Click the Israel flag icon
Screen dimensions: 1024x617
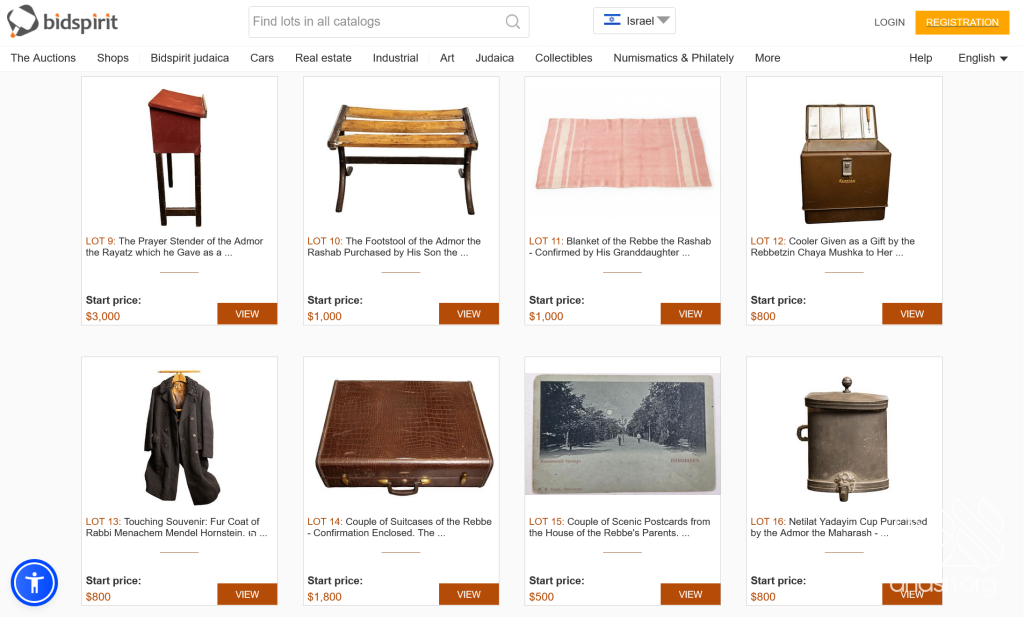pyautogui.click(x=612, y=21)
